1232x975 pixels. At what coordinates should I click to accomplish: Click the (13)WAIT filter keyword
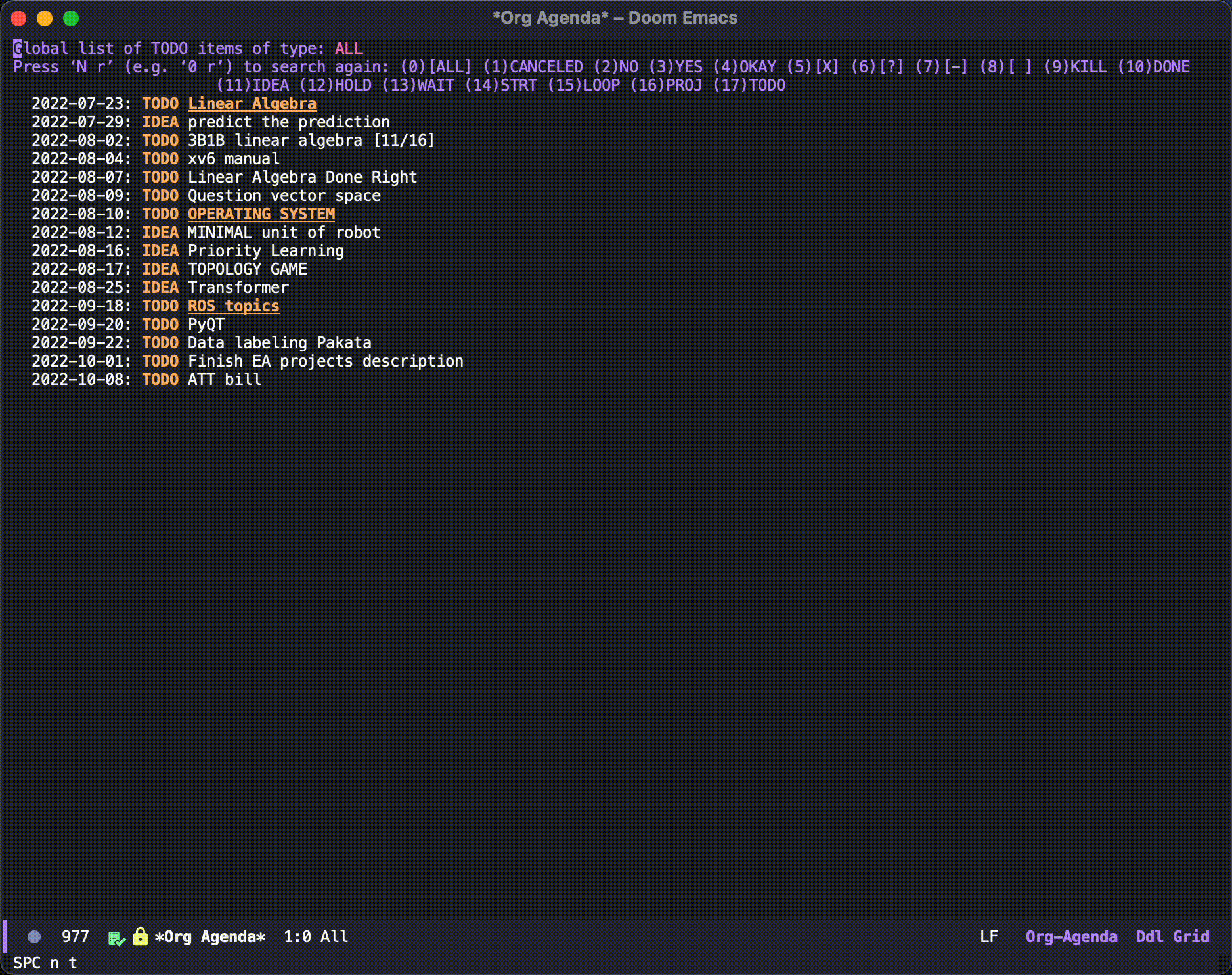418,85
